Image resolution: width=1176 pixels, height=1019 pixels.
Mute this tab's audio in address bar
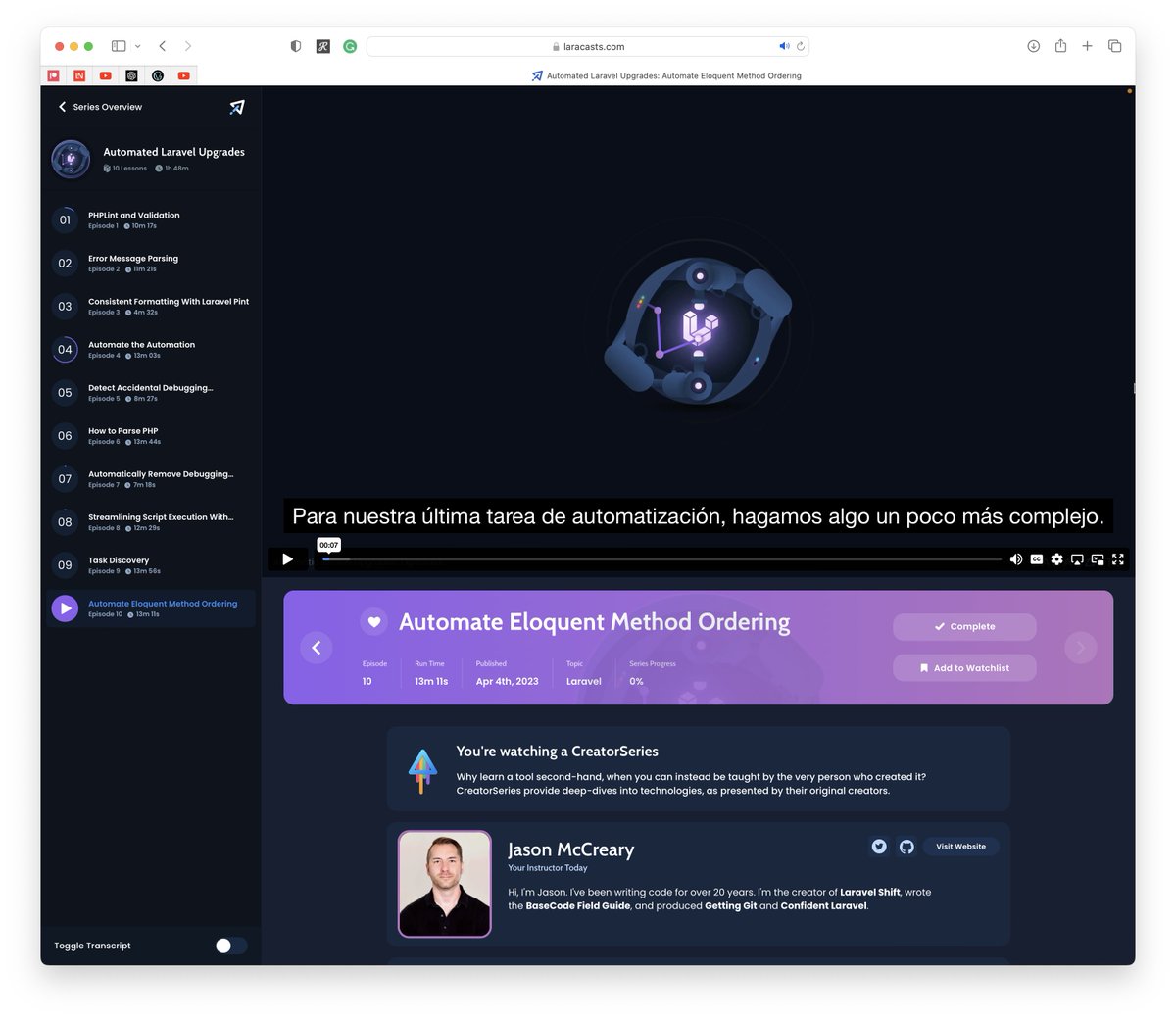(x=784, y=46)
